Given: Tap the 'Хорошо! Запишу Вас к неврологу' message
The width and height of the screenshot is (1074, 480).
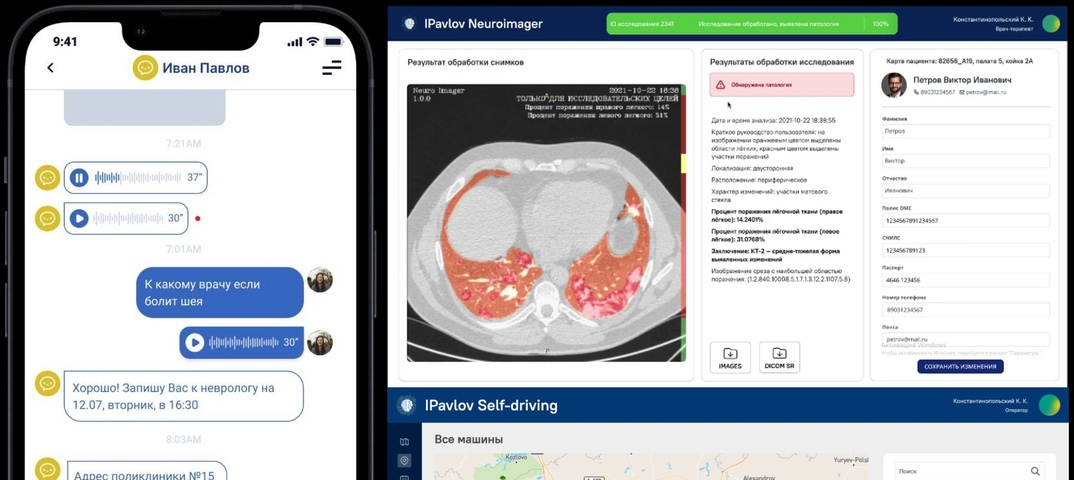Looking at the screenshot, I should 184,396.
